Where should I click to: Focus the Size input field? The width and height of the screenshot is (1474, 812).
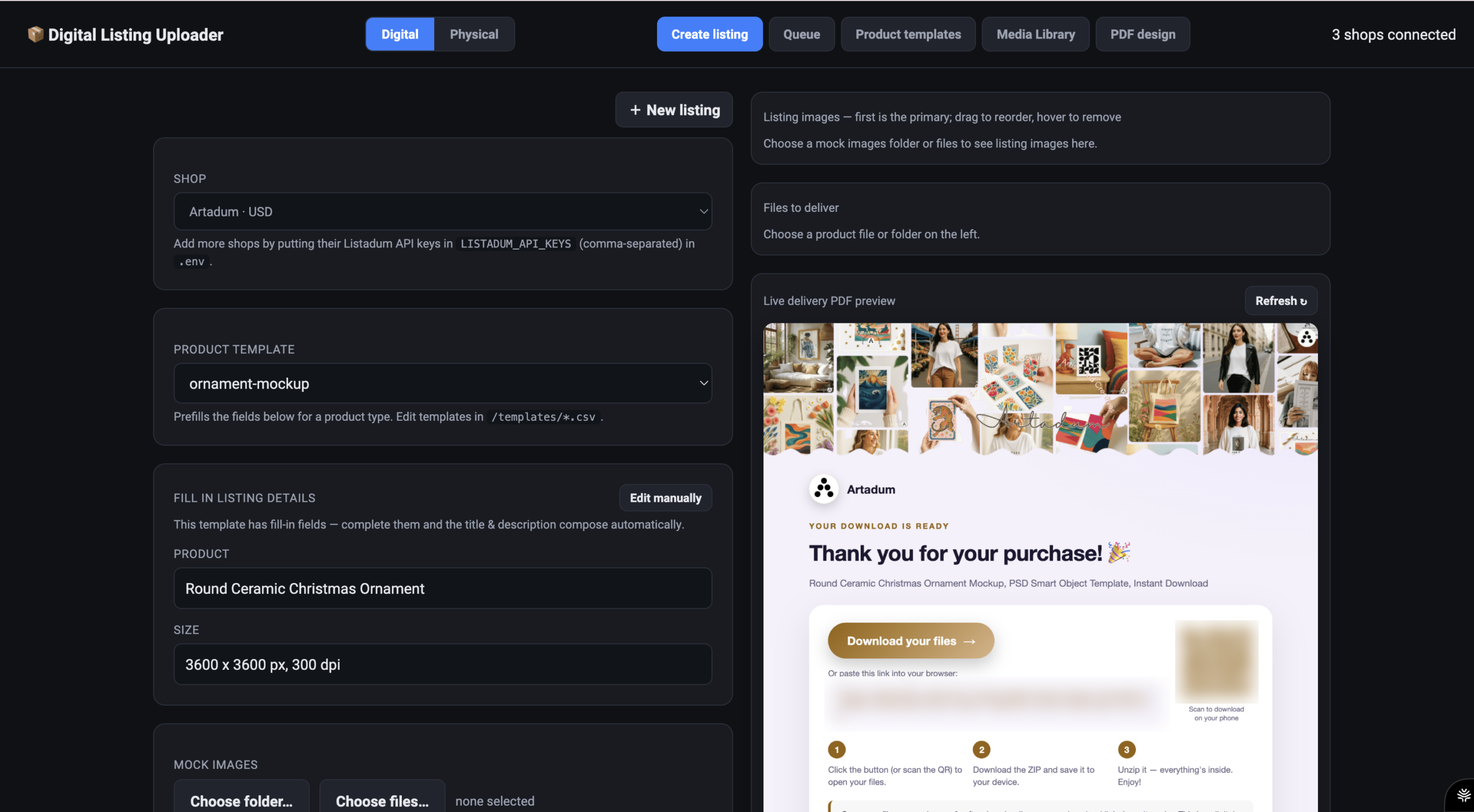point(443,664)
